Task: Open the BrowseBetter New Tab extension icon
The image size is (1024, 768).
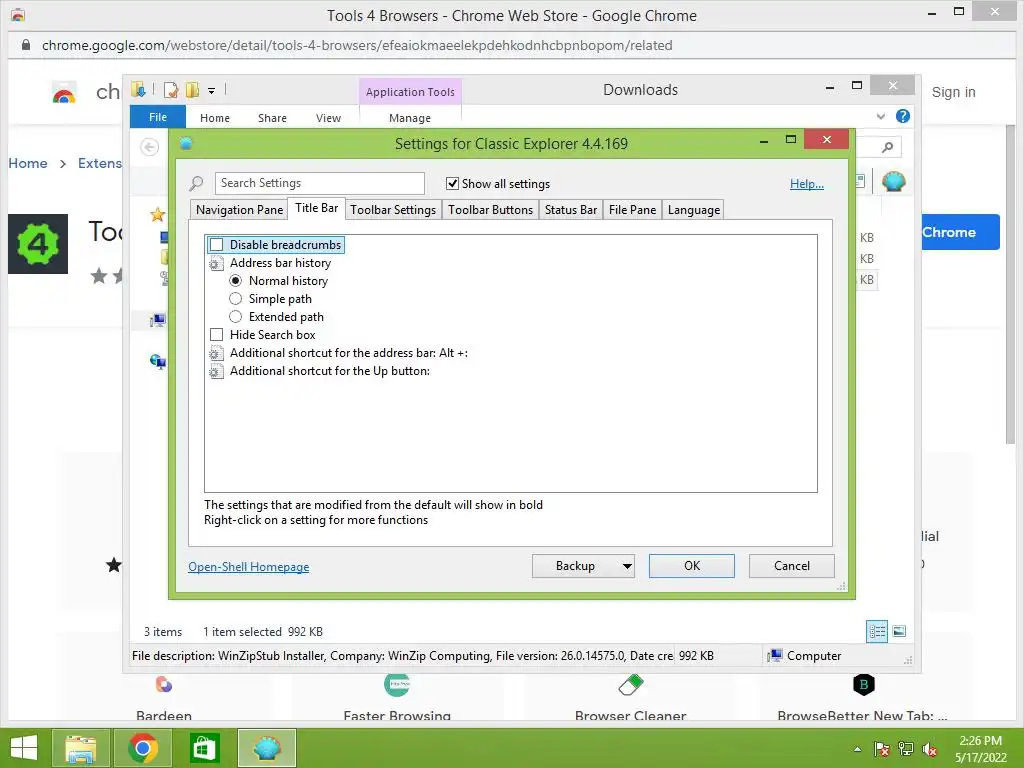Action: pos(863,684)
